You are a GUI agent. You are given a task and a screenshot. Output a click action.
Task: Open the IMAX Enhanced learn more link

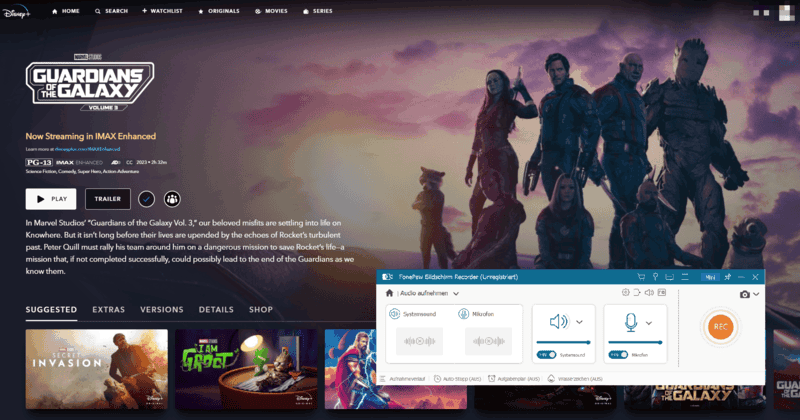click(87, 149)
